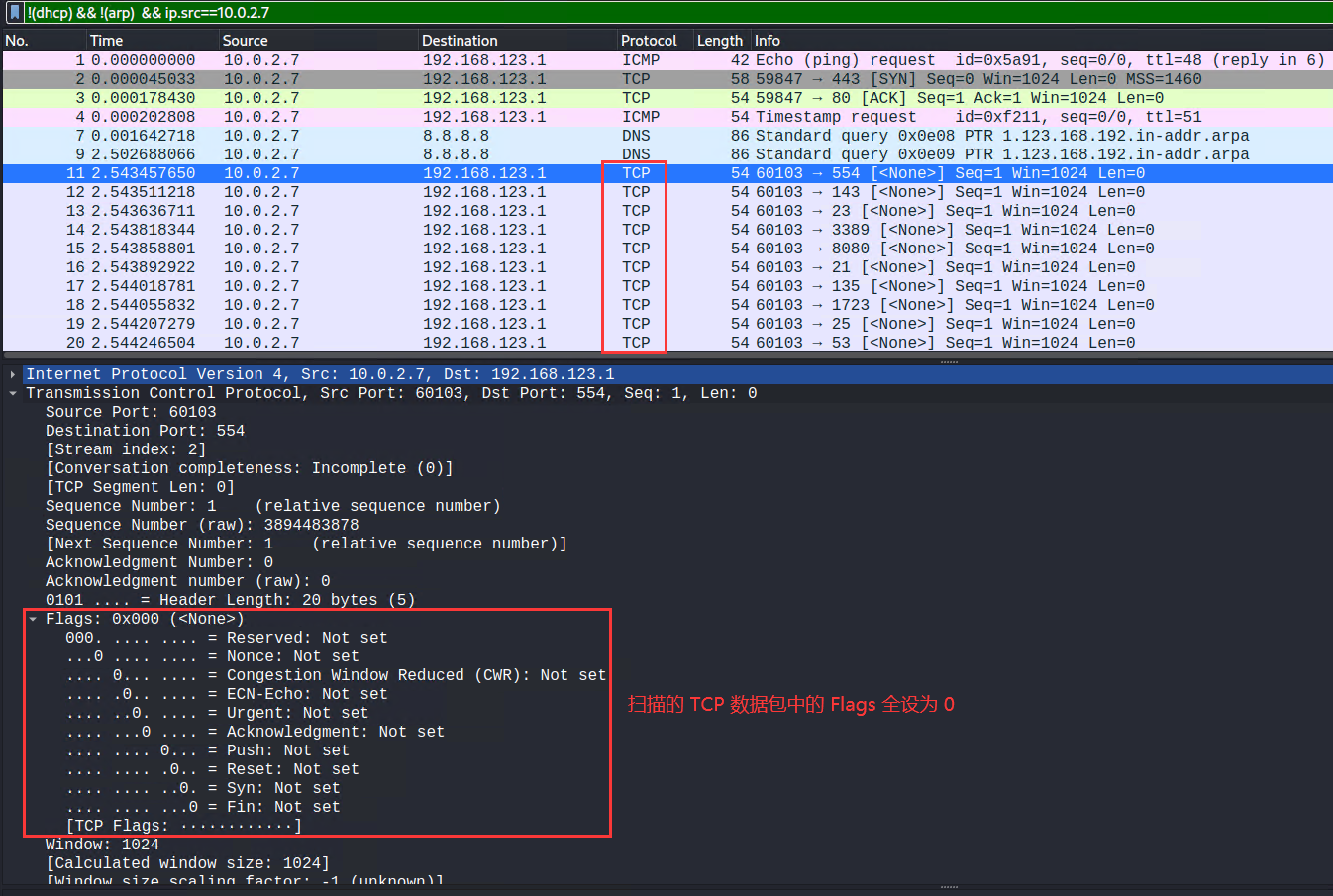Select the Stream index: 2 line

pyautogui.click(x=126, y=449)
